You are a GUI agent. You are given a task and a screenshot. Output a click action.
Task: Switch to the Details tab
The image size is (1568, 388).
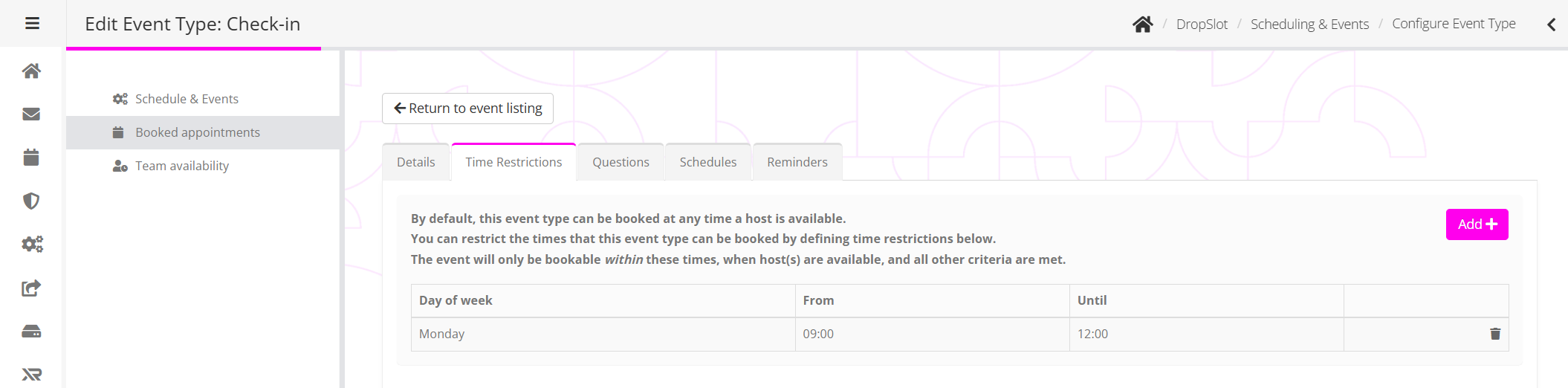[x=415, y=162]
